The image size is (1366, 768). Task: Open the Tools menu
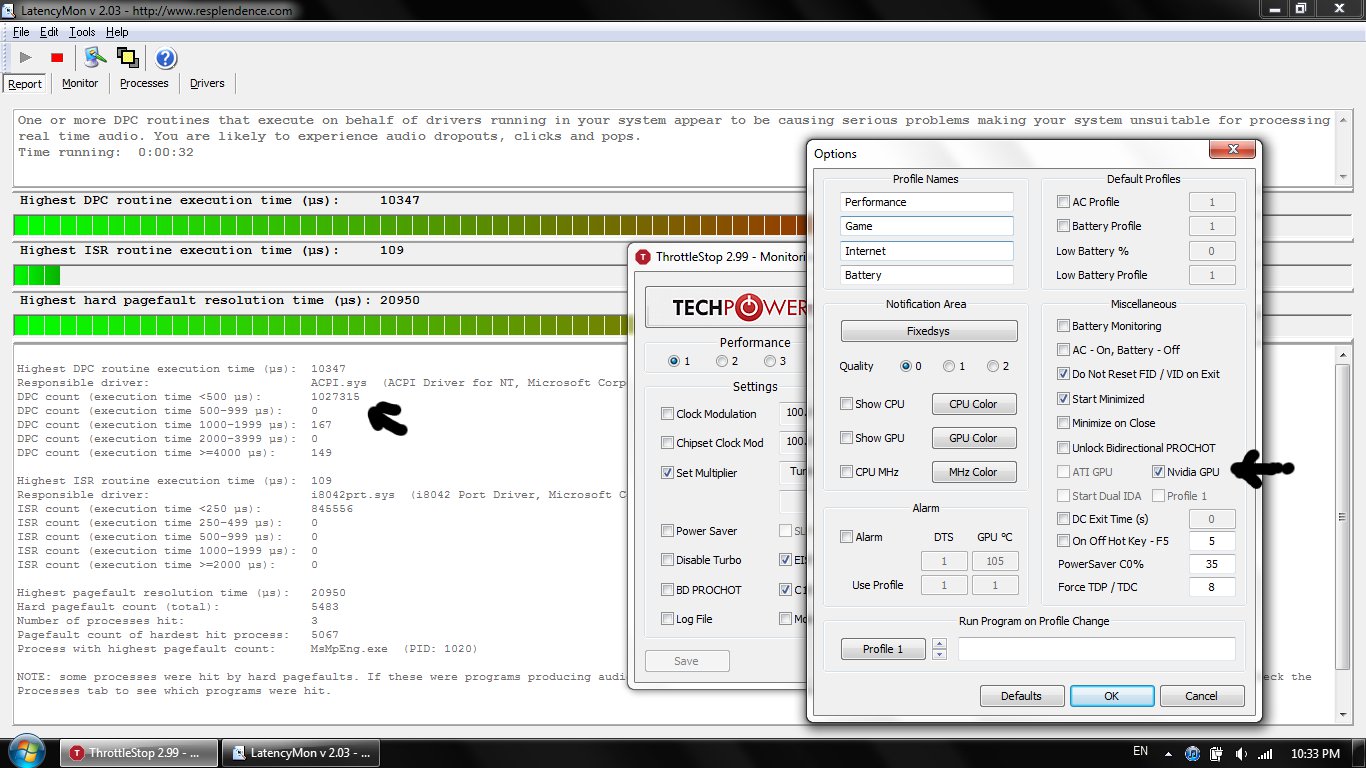point(82,32)
